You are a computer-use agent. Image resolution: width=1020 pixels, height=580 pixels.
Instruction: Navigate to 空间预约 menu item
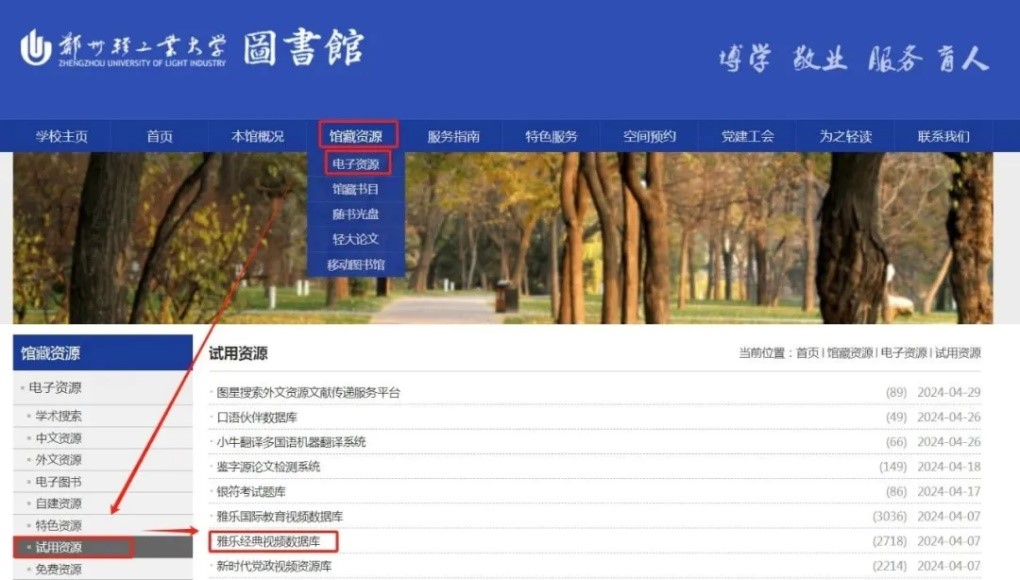(649, 136)
